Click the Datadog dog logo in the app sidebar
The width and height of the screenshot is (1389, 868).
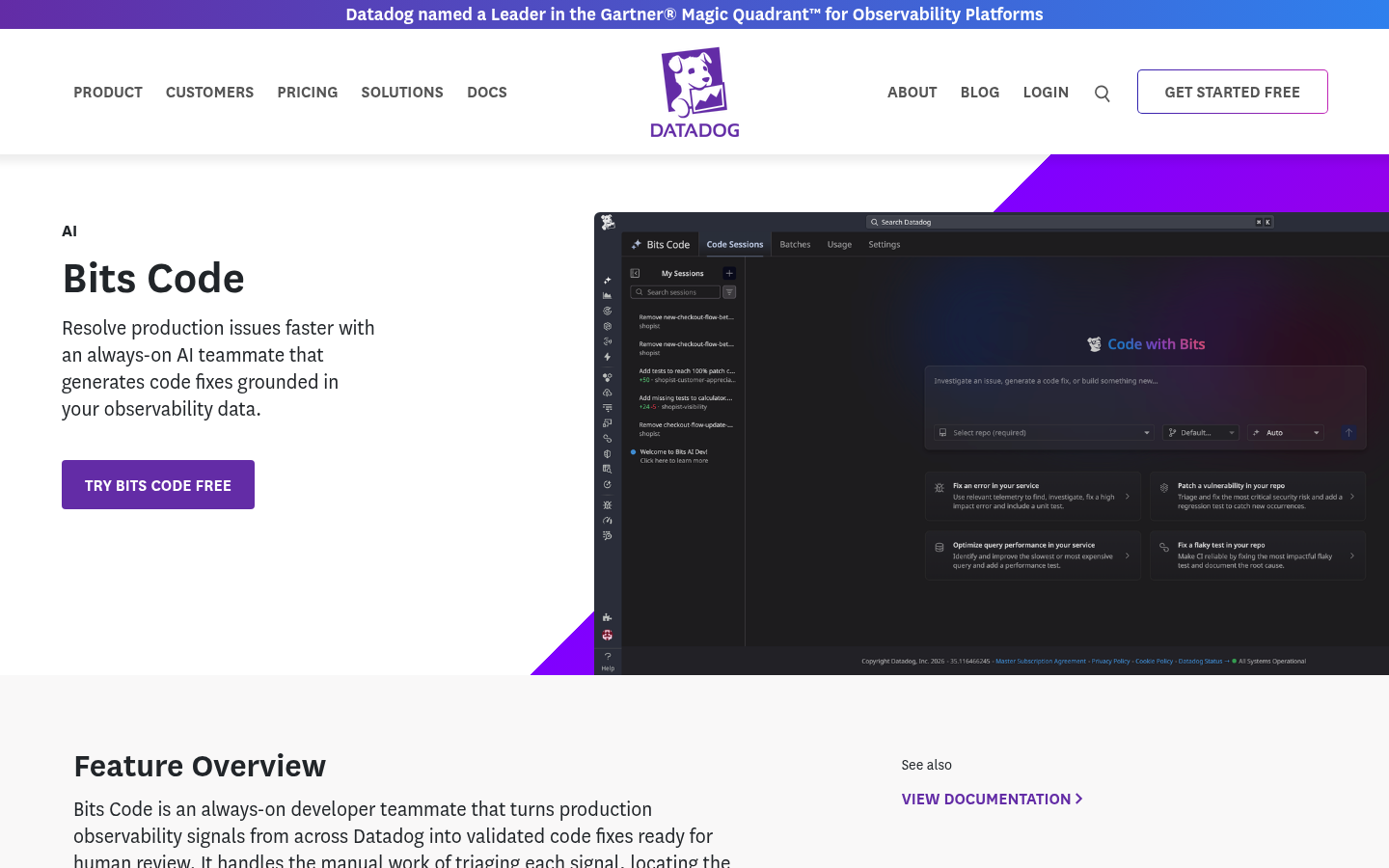point(608,223)
